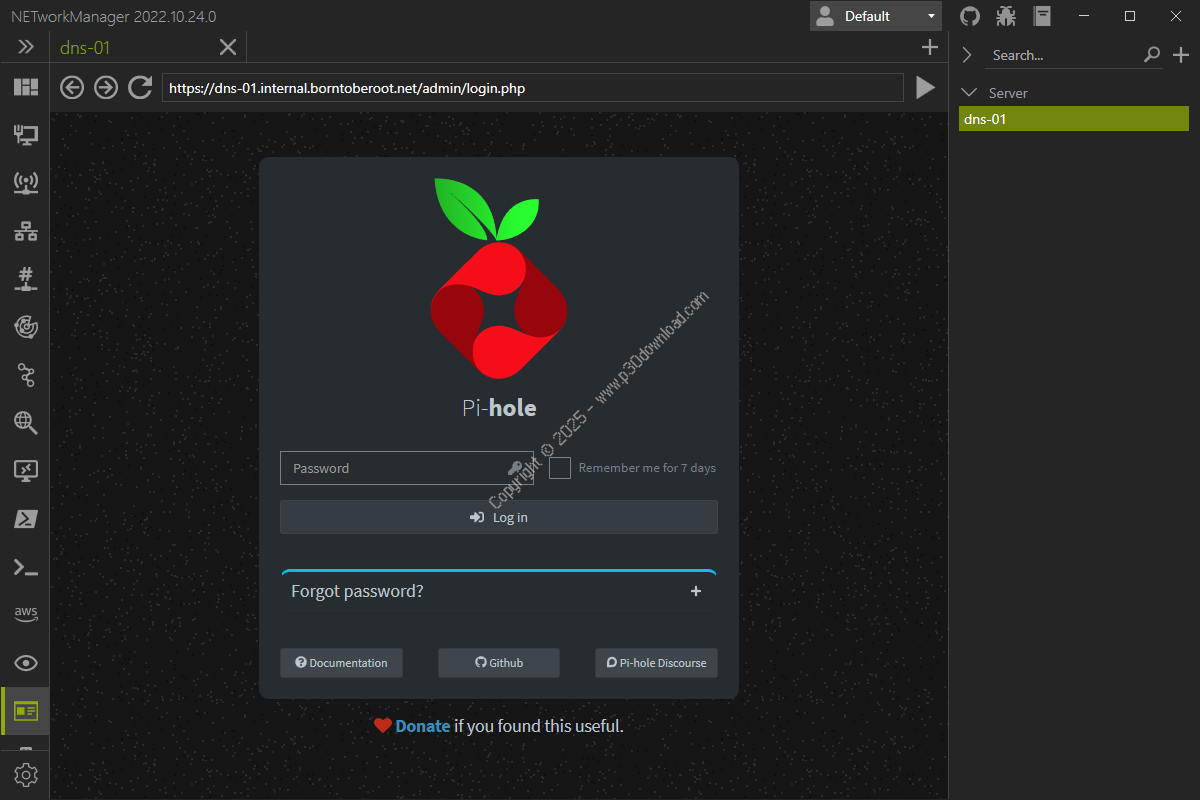Expand the sidebar with double chevron
1200x800 pixels.
[25, 47]
